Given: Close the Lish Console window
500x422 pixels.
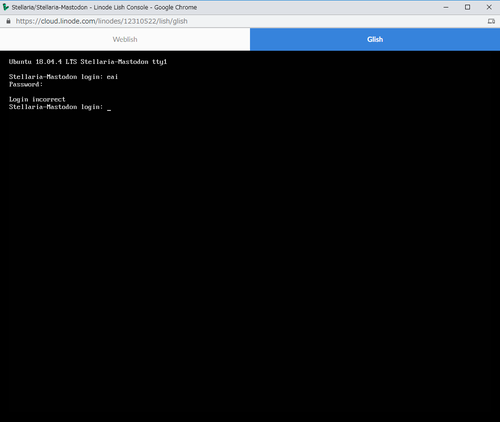Looking at the screenshot, I should [489, 7].
